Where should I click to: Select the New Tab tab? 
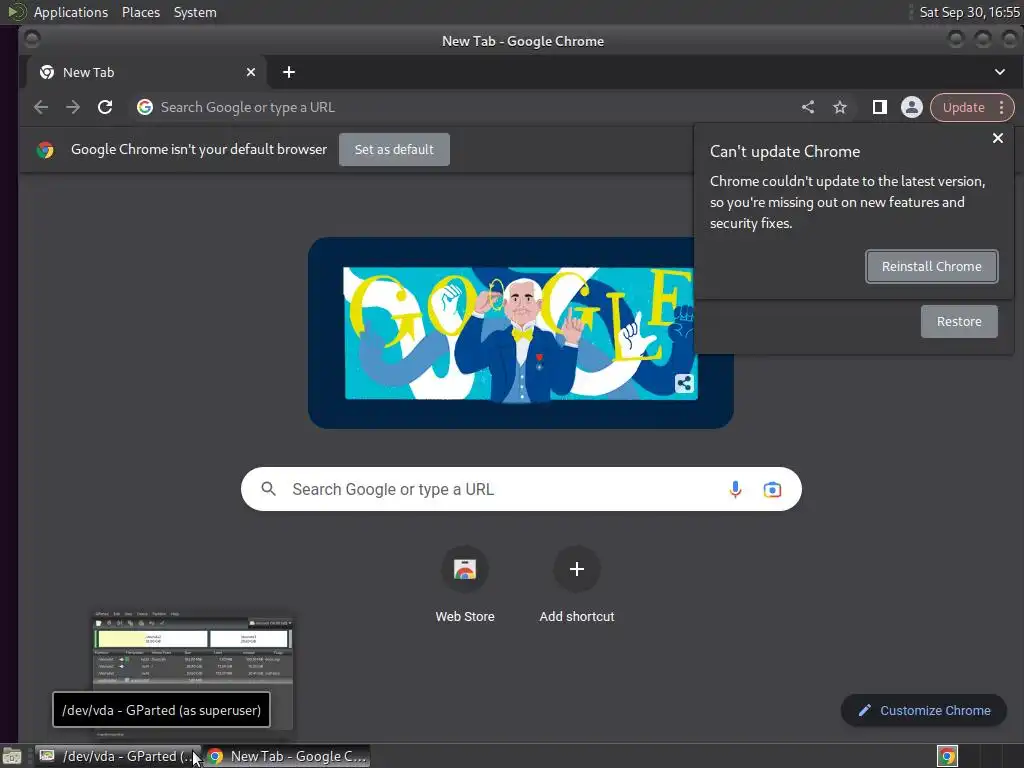click(146, 72)
